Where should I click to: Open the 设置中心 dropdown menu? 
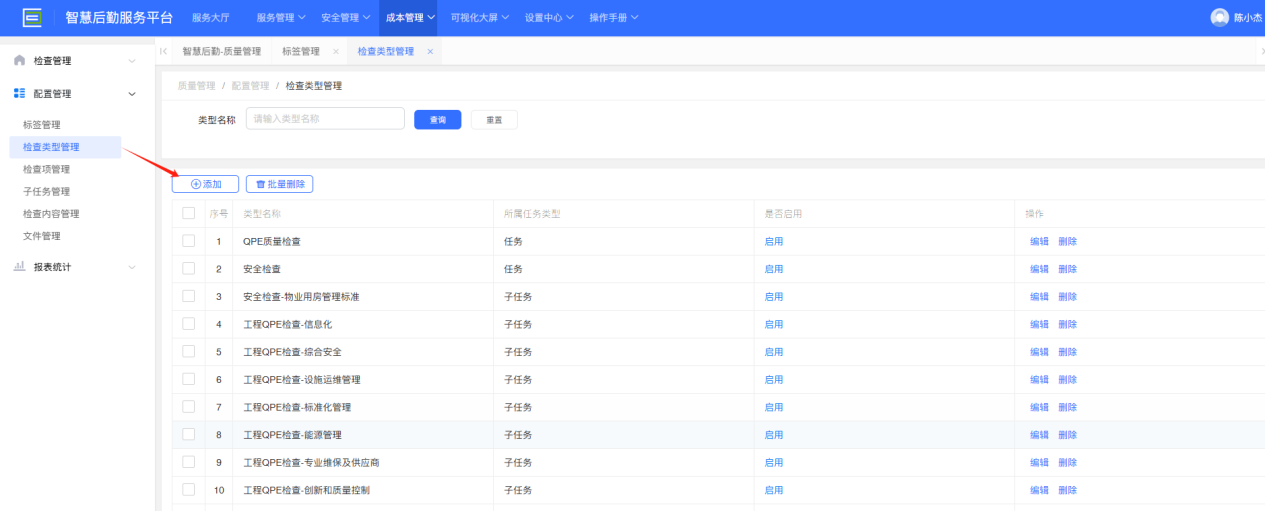click(x=550, y=18)
